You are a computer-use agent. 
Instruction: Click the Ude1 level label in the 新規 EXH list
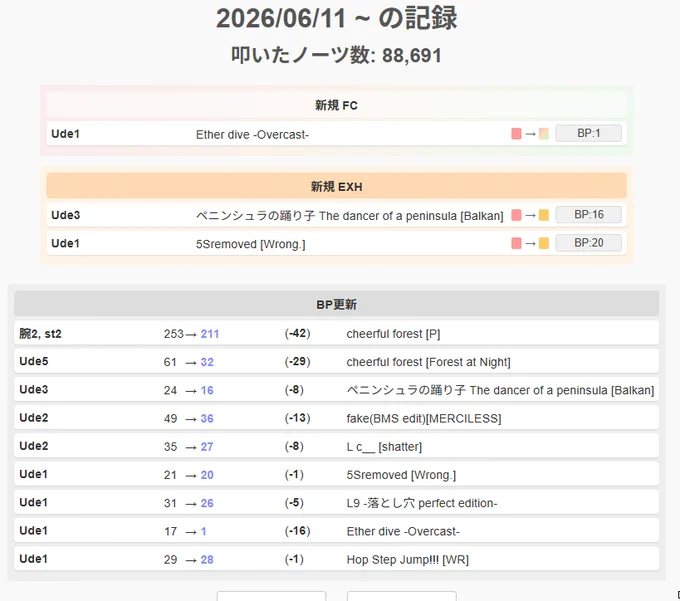[65, 243]
